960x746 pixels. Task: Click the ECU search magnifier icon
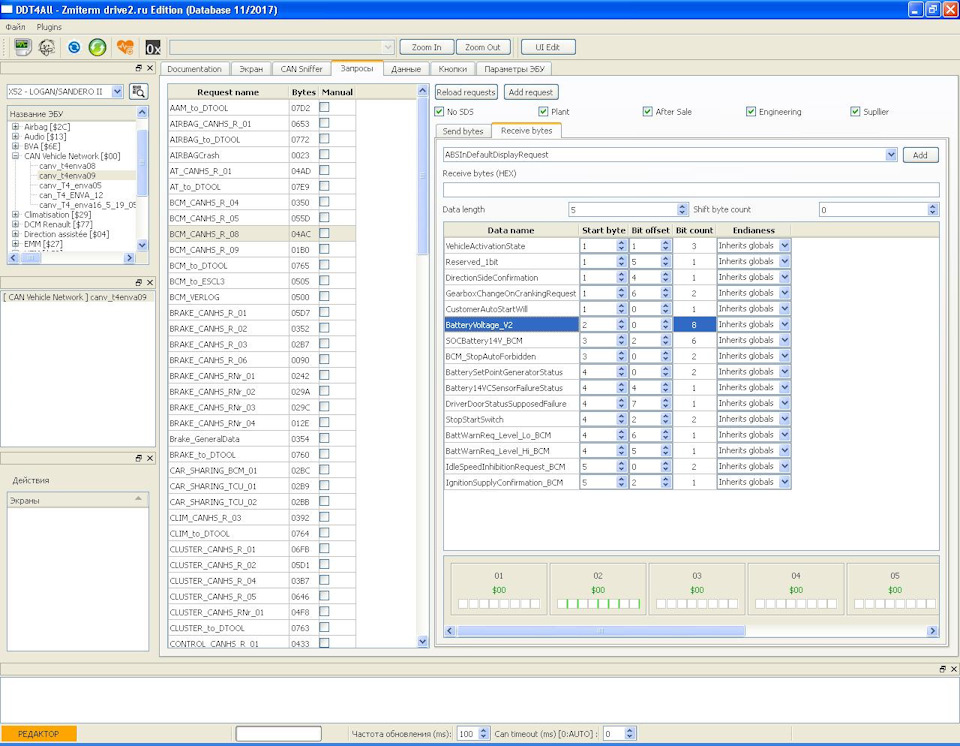click(x=139, y=91)
